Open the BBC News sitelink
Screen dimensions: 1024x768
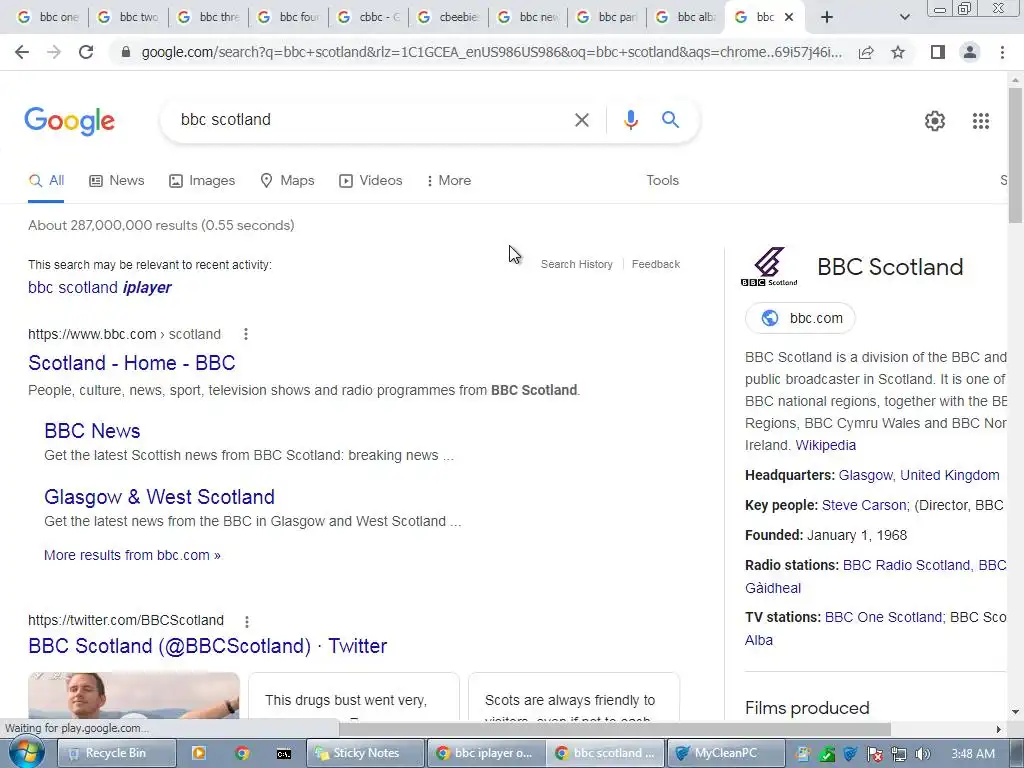click(x=92, y=431)
